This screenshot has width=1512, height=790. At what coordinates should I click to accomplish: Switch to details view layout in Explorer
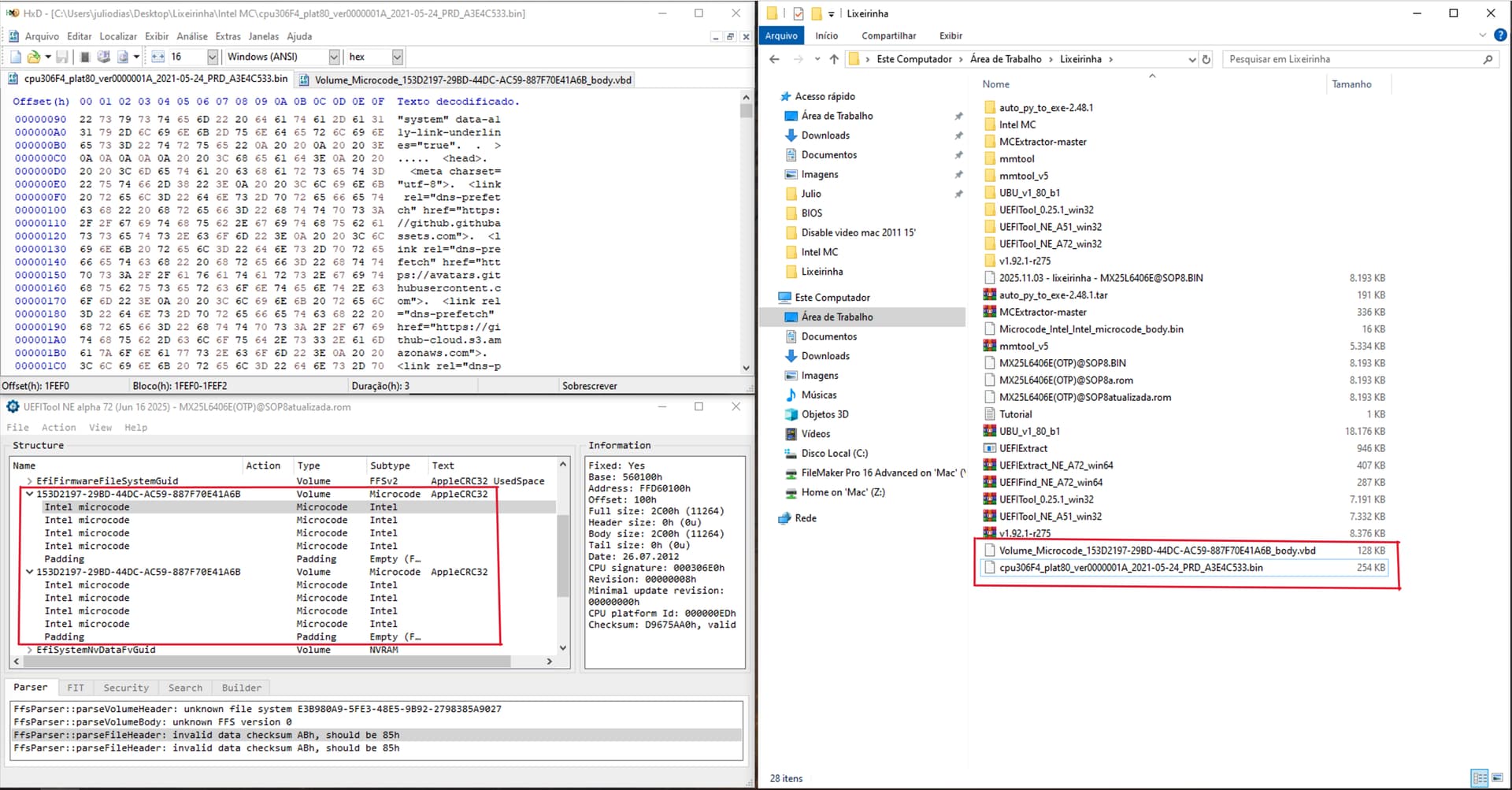point(1480,778)
